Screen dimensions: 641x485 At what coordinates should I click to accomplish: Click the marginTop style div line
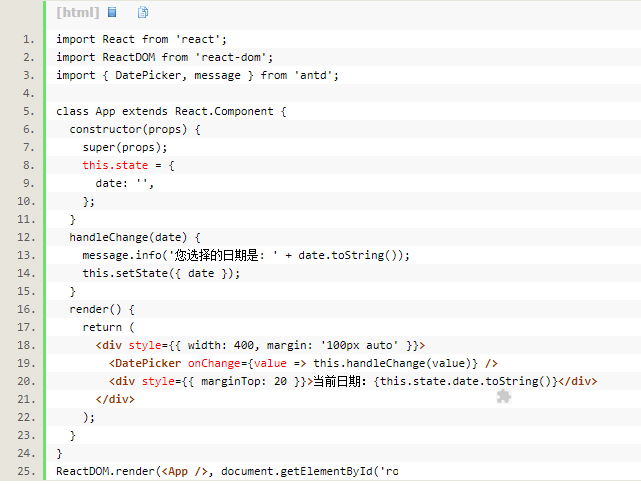pyautogui.click(x=352, y=381)
